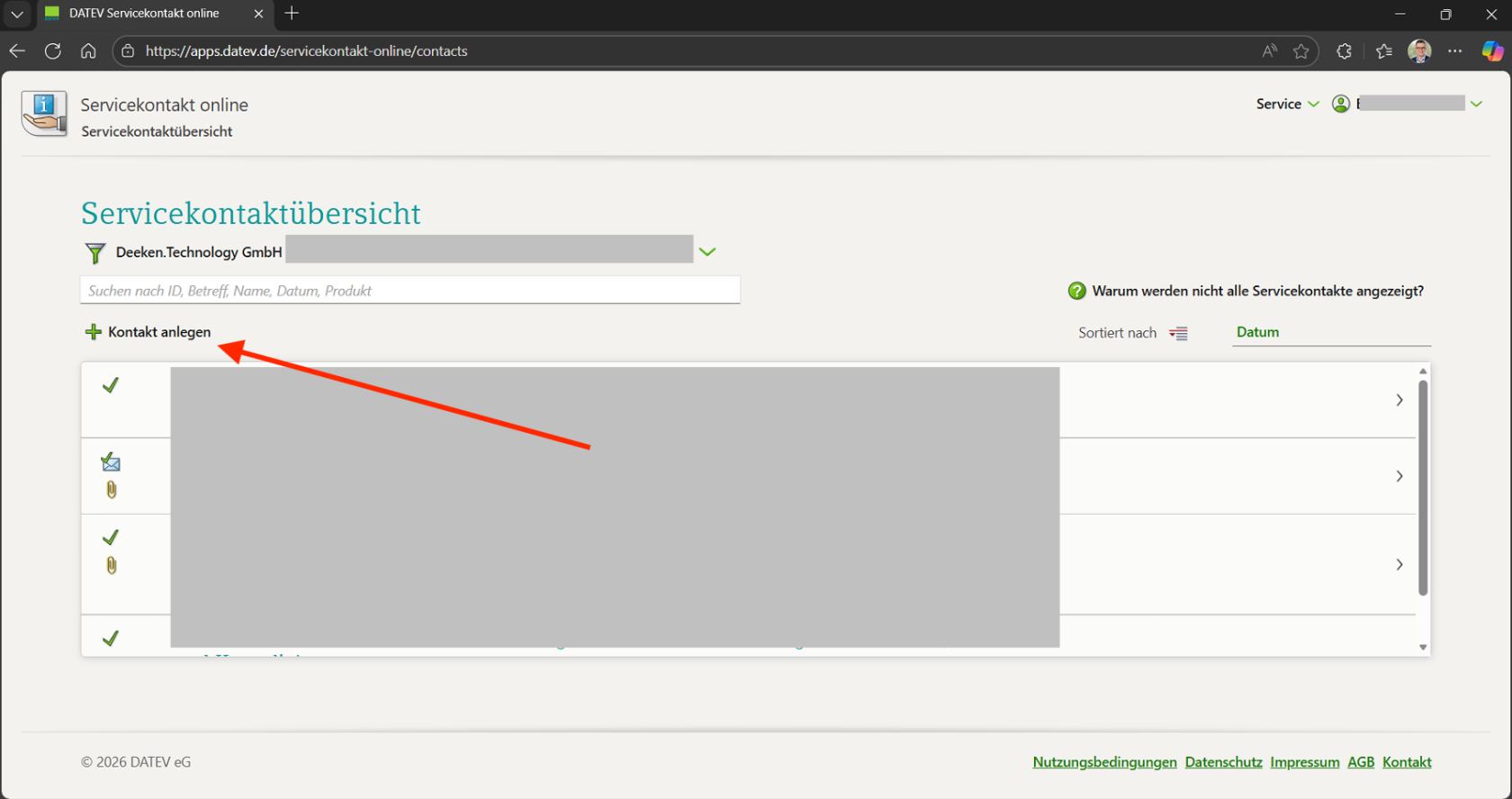Screen dimensions: 1512x799
Task: Open the Service dropdown menu
Action: (1287, 104)
